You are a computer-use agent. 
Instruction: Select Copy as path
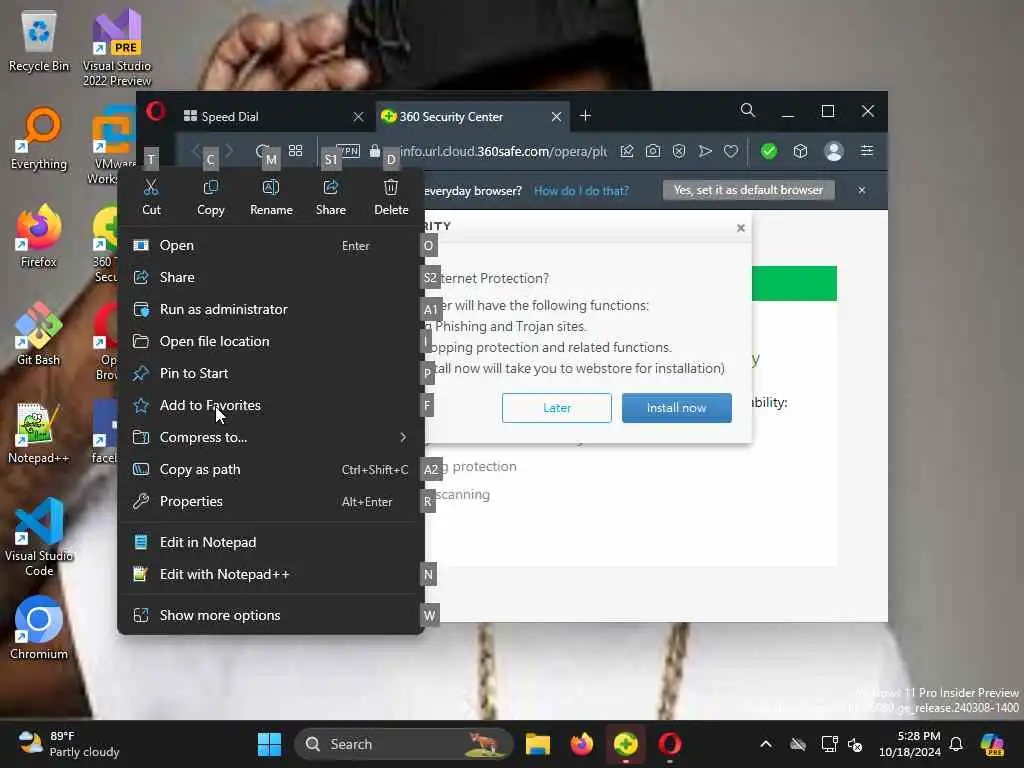click(271, 470)
